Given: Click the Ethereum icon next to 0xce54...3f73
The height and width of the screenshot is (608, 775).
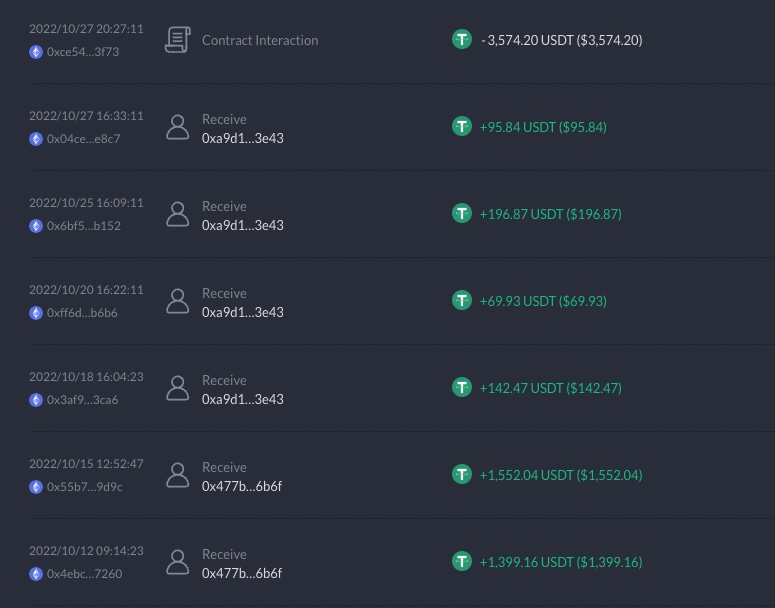Looking at the screenshot, I should point(36,52).
